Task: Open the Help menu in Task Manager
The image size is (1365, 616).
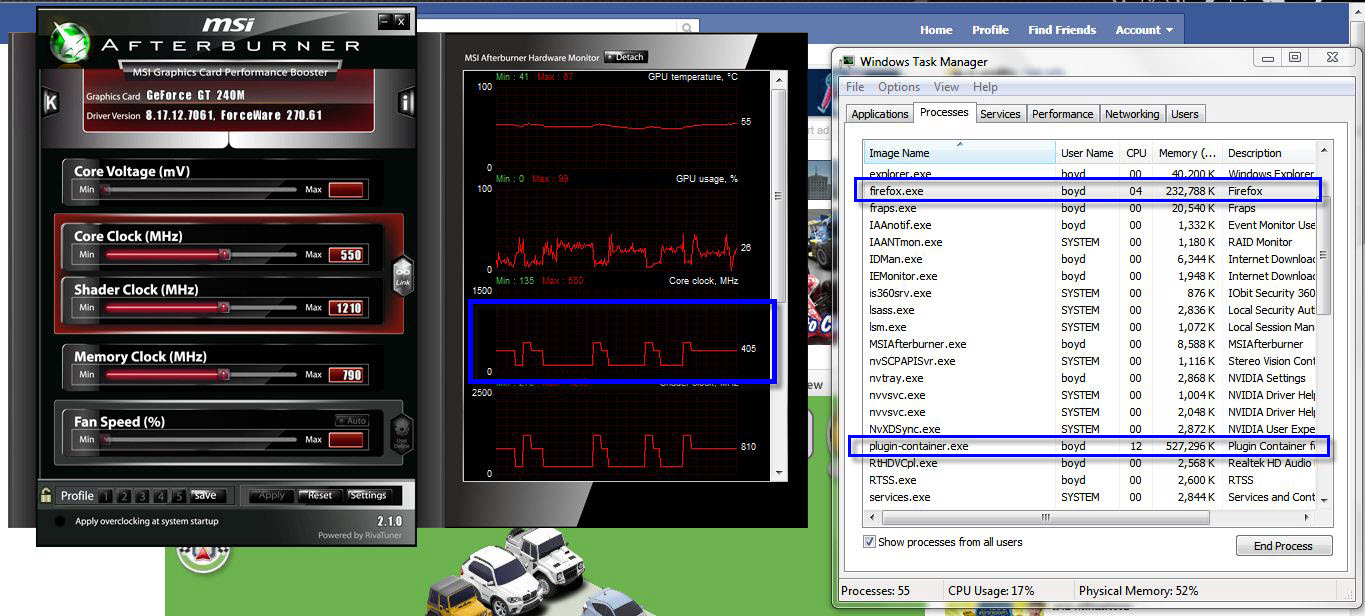Action: pos(985,87)
